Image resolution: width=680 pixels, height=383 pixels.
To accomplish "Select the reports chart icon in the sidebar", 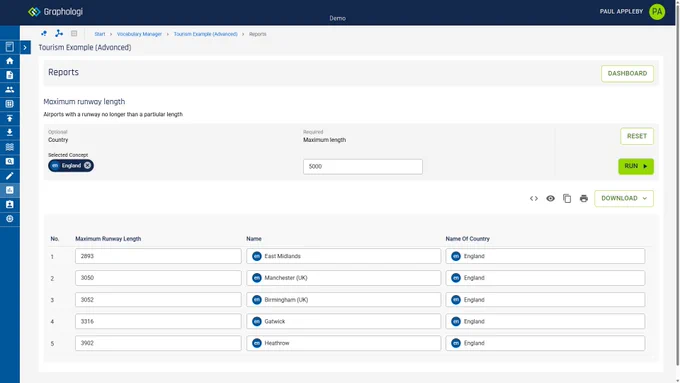I will [x=10, y=190].
